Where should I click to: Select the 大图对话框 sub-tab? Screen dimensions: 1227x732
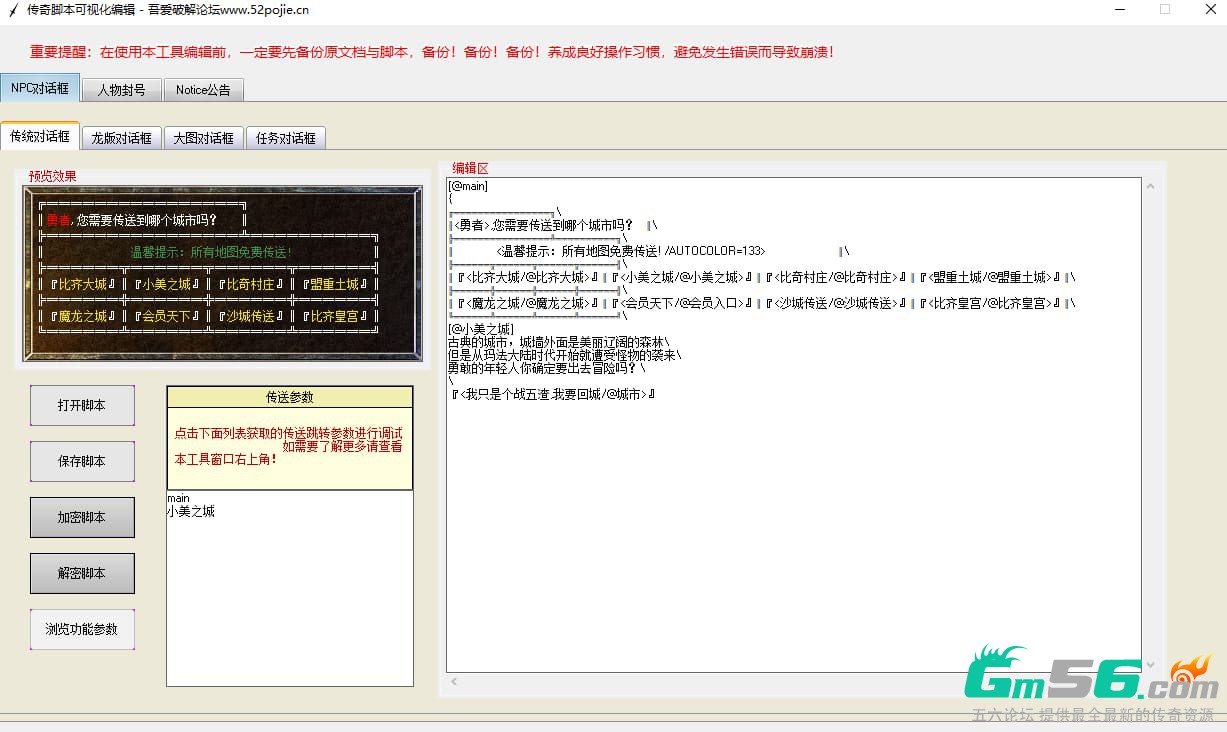click(x=203, y=138)
